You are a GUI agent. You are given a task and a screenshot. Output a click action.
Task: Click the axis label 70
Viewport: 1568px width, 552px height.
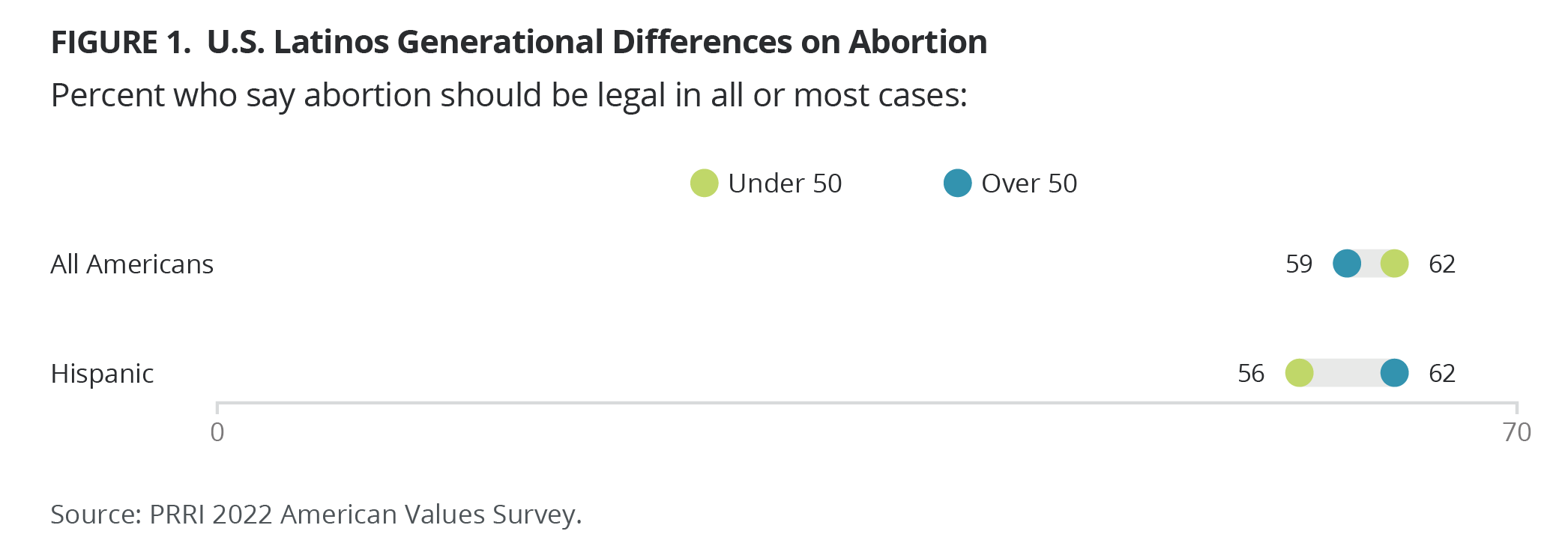click(1517, 432)
